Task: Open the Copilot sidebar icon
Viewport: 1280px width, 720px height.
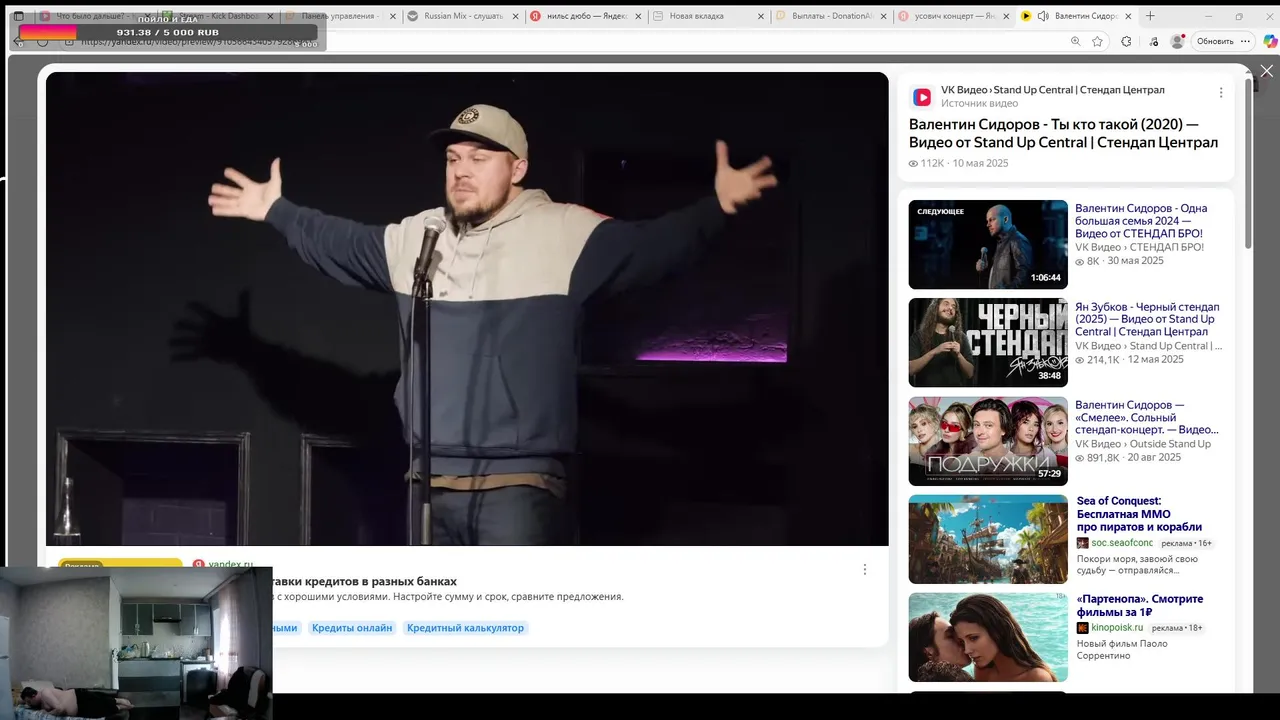Action: pos(1270,41)
